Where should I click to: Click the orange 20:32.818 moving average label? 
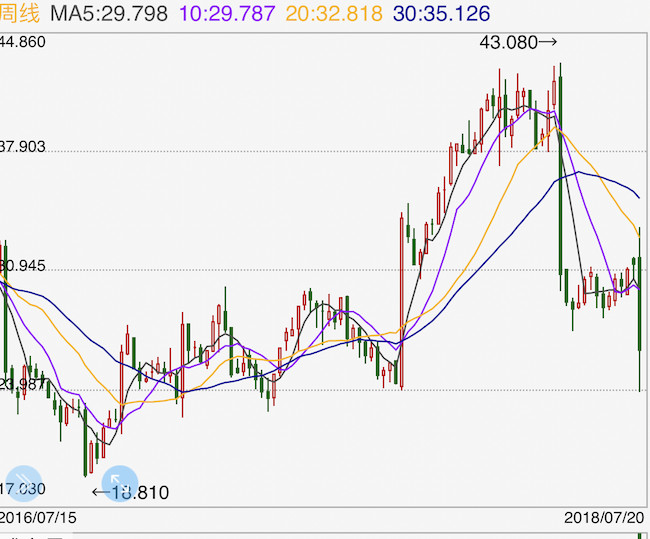point(337,14)
